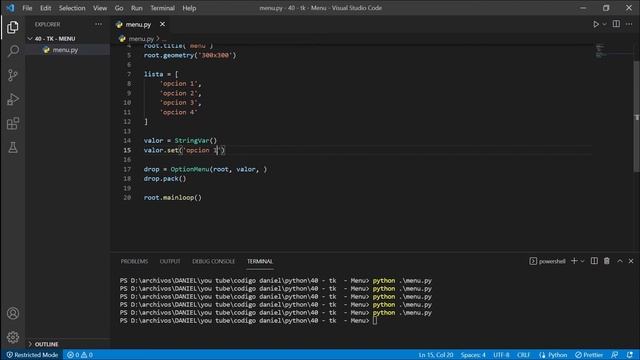Open the Manage gear settings
Image resolution: width=640 pixels, height=360 pixels.
click(13, 337)
